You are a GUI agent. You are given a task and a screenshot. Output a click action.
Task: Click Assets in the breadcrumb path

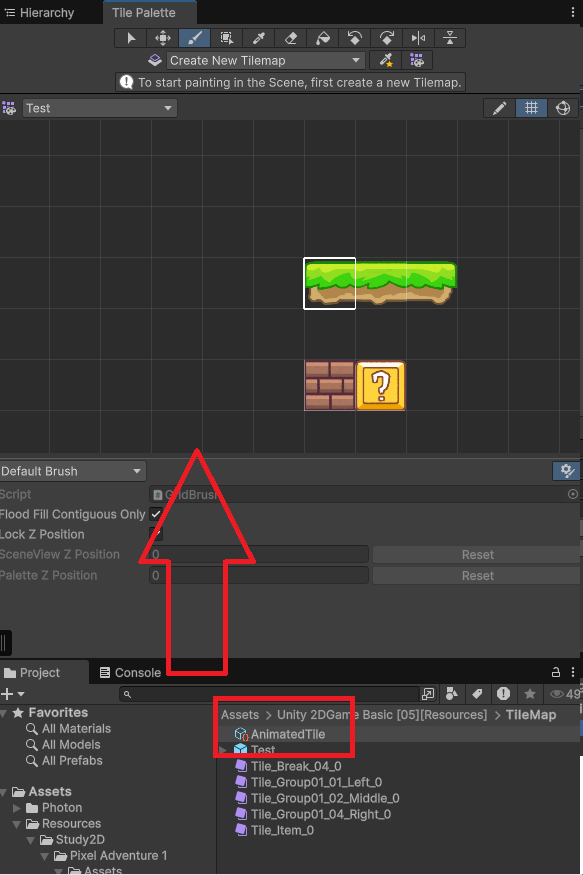[x=240, y=715]
